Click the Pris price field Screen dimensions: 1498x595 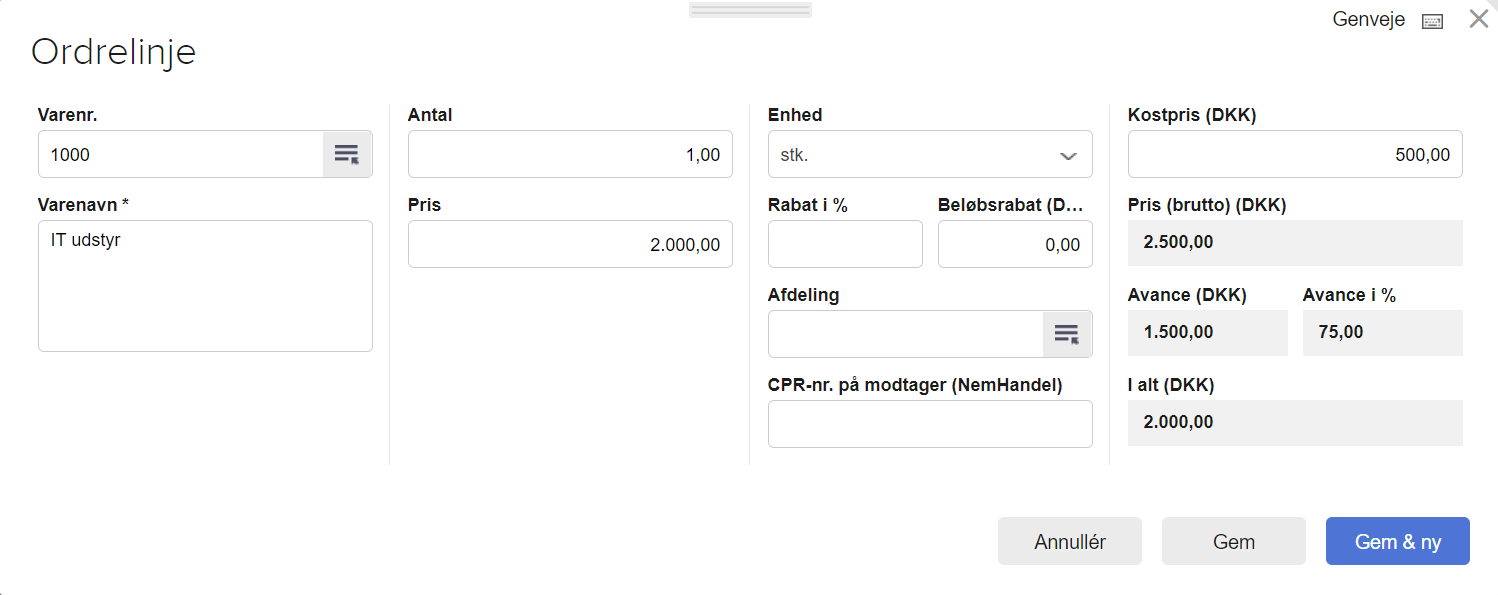pyautogui.click(x=570, y=244)
